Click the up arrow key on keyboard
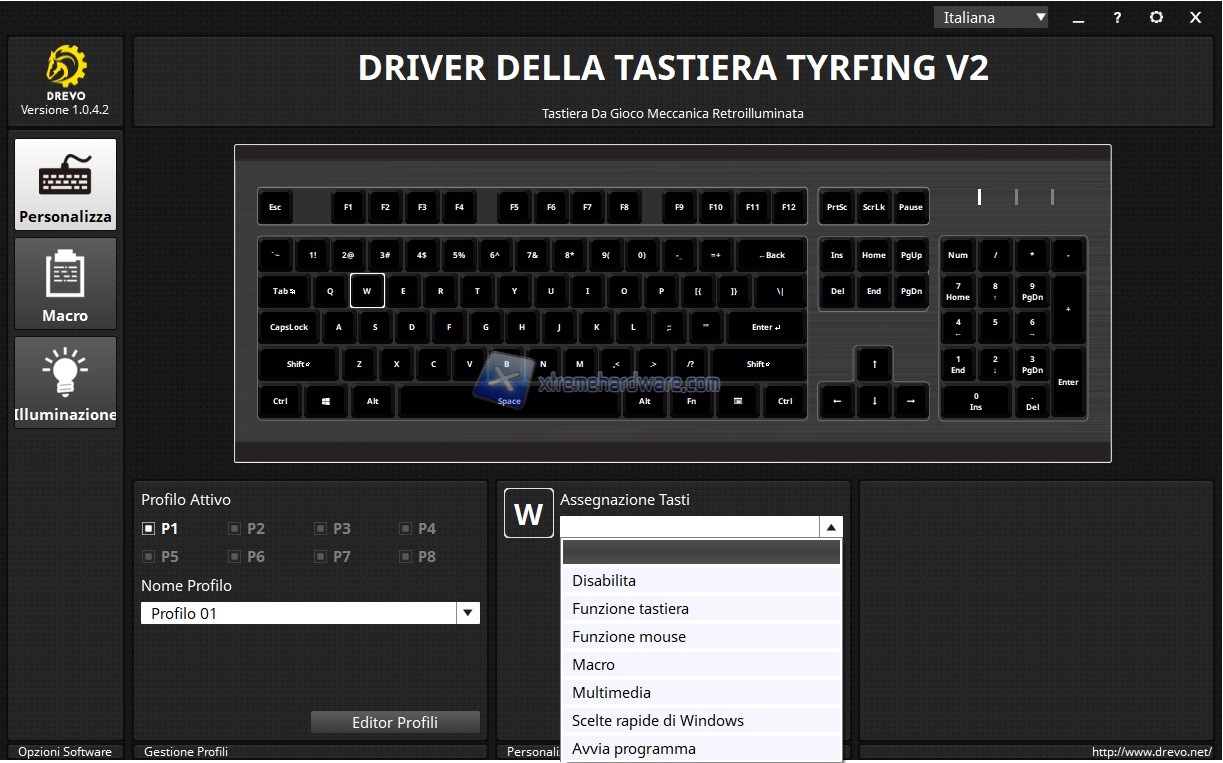Screen dimensions: 1223x763 pos(874,364)
